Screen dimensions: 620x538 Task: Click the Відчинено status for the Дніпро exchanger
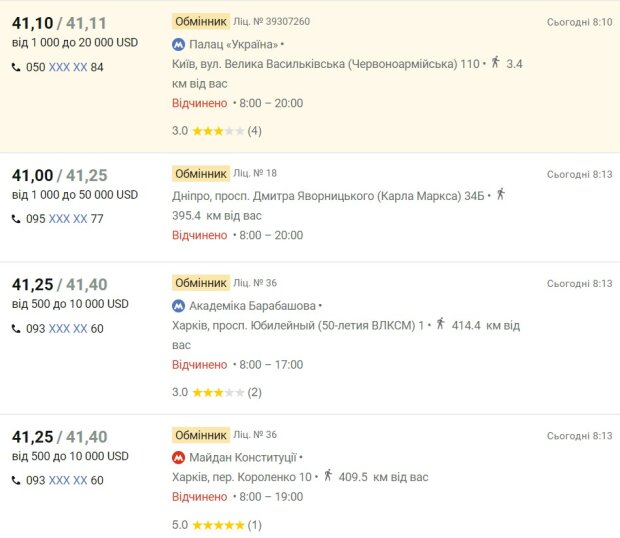point(199,235)
